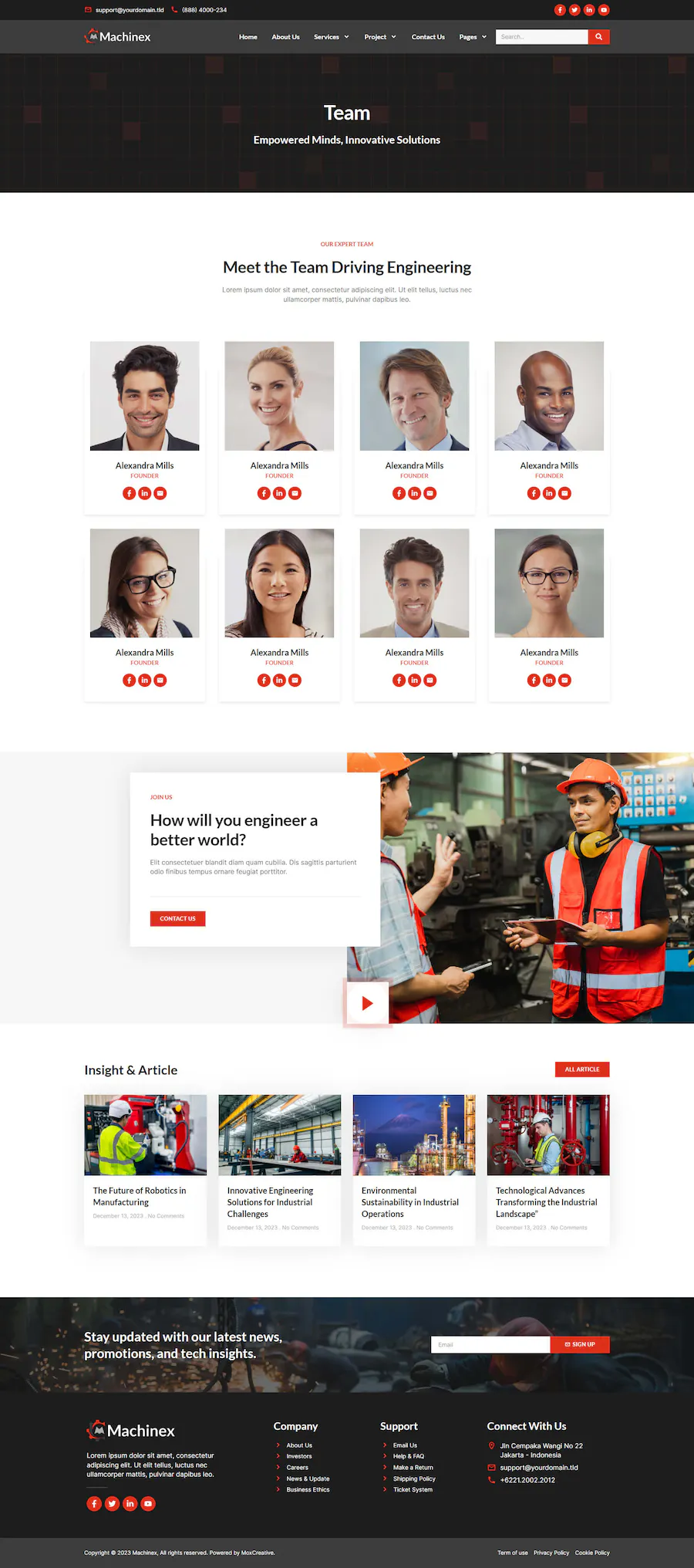Expand the Project dropdown menu
This screenshot has width=694, height=1568.
(x=380, y=37)
